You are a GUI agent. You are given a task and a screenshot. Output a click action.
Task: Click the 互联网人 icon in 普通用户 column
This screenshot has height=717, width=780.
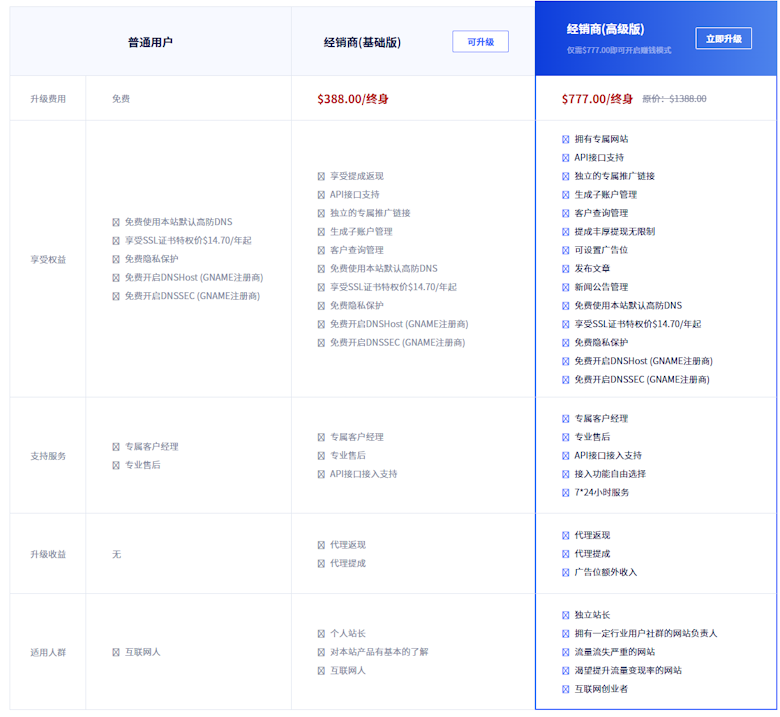pyautogui.click(x=115, y=652)
